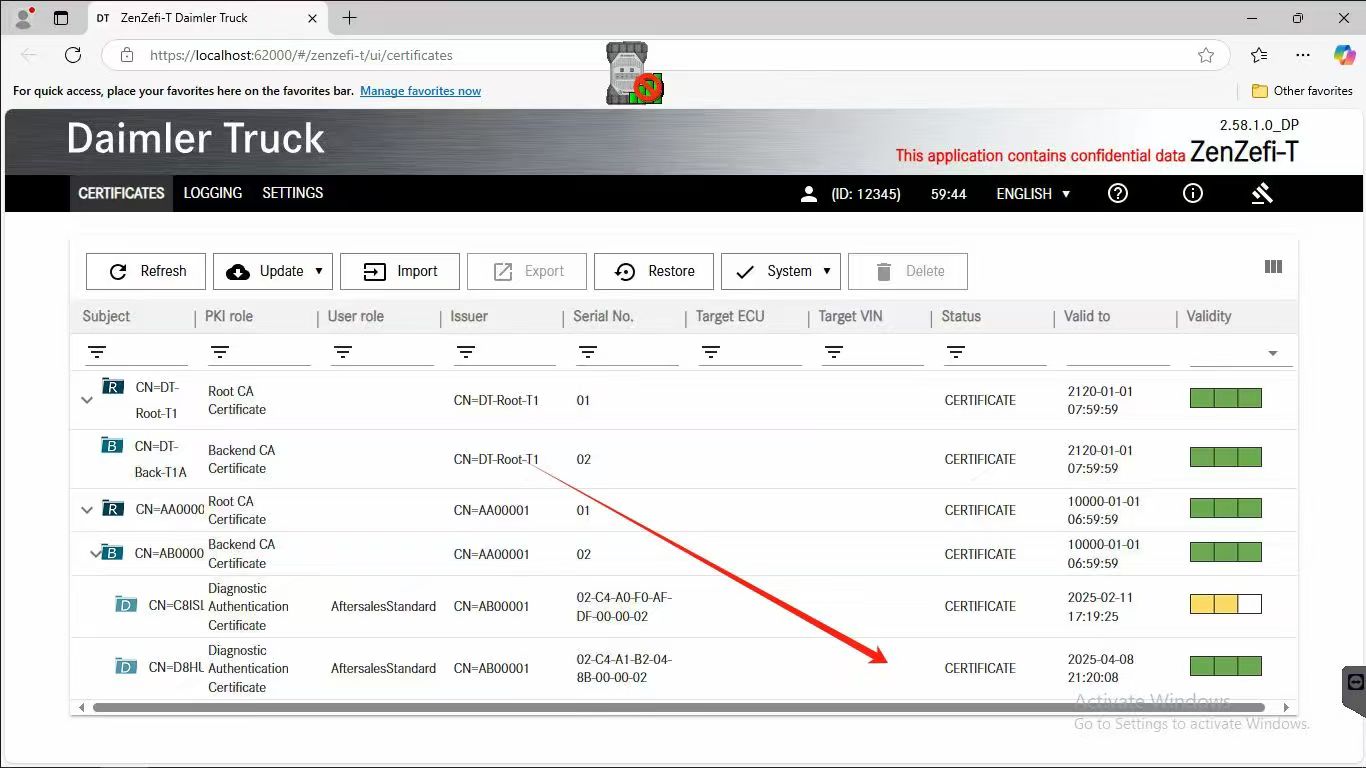Open the Copilot icon in browser
The image size is (1366, 768).
(1345, 55)
